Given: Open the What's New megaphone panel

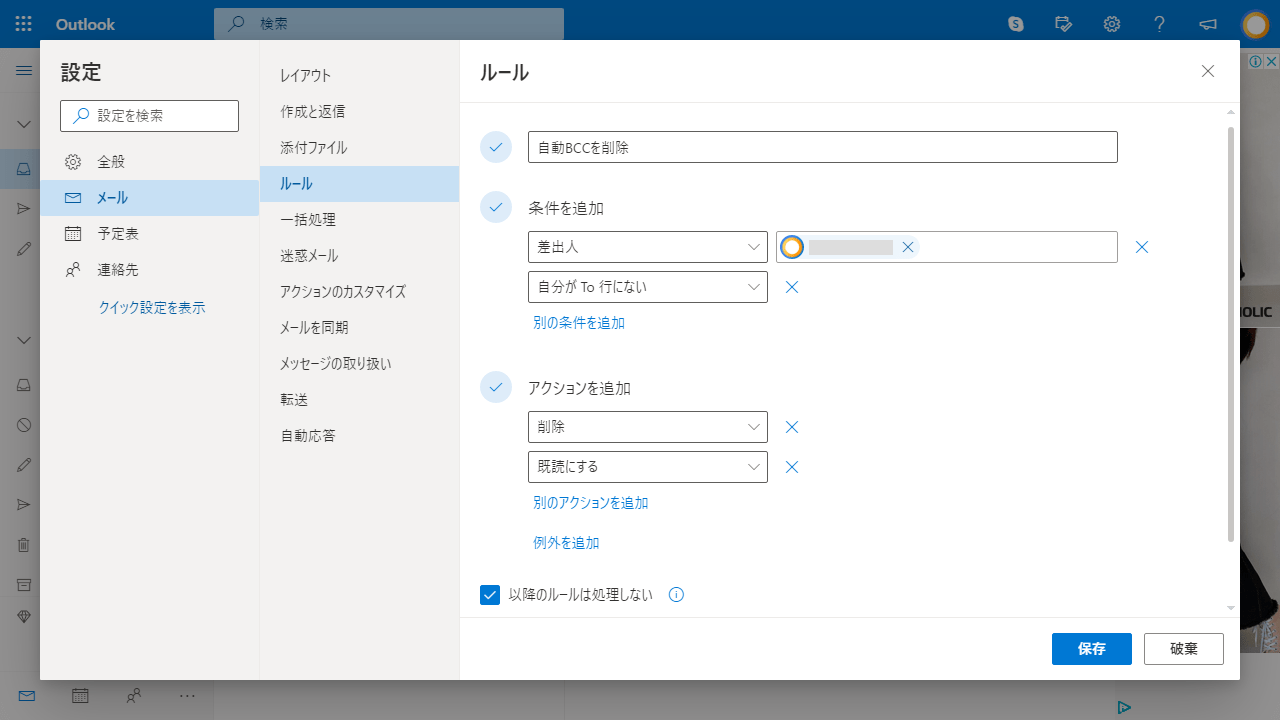Looking at the screenshot, I should point(1207,23).
